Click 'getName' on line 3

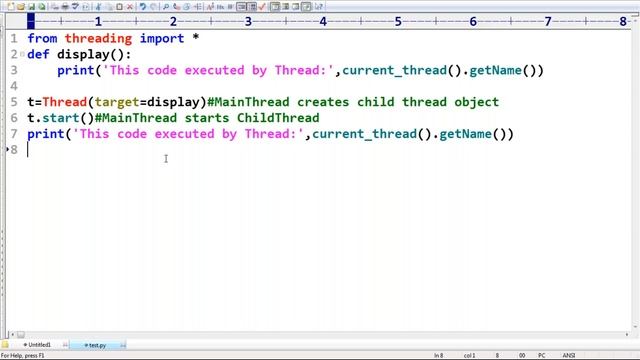(x=496, y=70)
